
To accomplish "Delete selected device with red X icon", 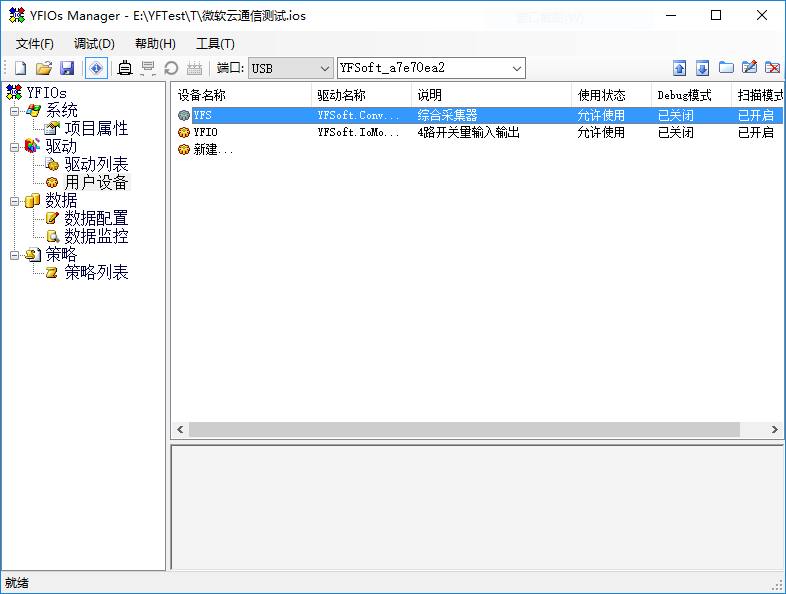I will (772, 67).
